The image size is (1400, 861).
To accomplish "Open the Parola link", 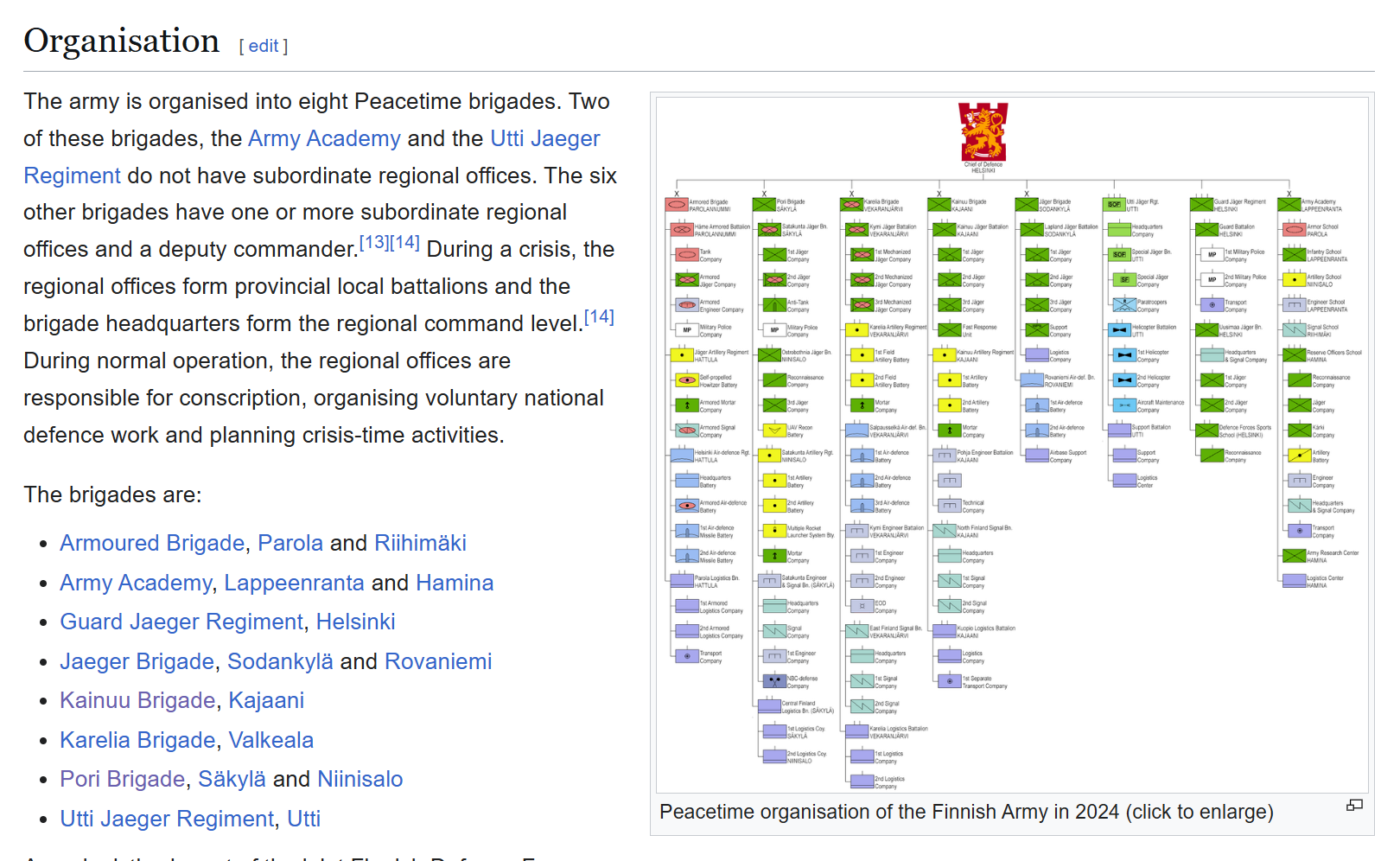I will [290, 543].
